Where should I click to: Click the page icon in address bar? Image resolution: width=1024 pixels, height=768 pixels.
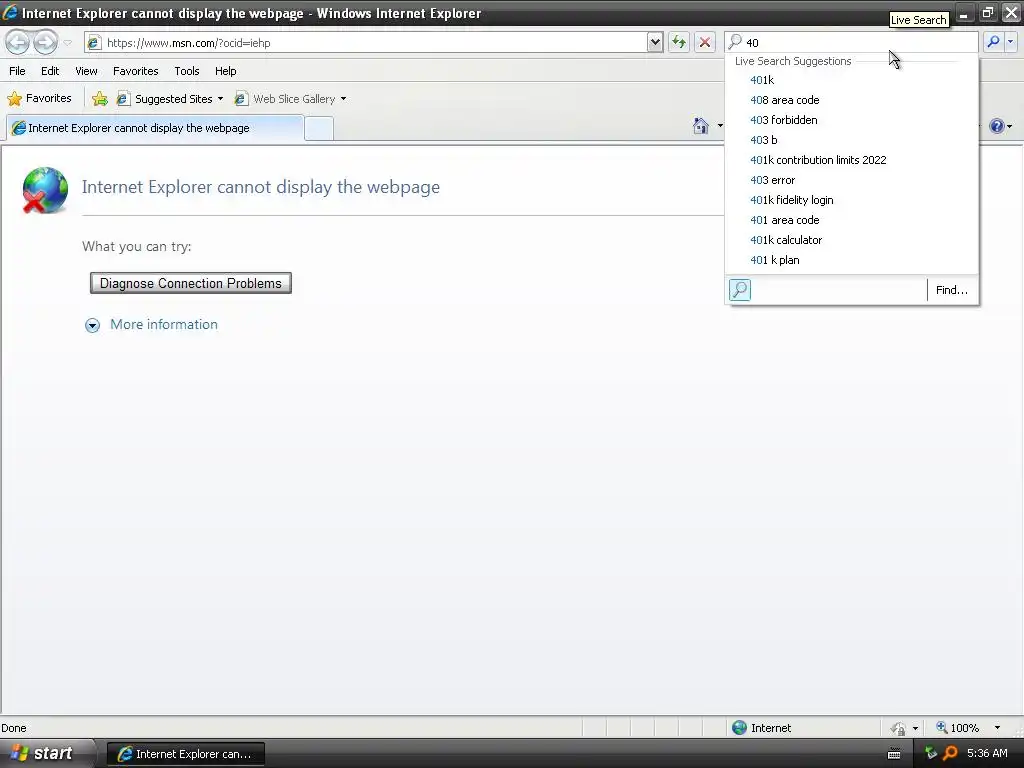click(94, 42)
